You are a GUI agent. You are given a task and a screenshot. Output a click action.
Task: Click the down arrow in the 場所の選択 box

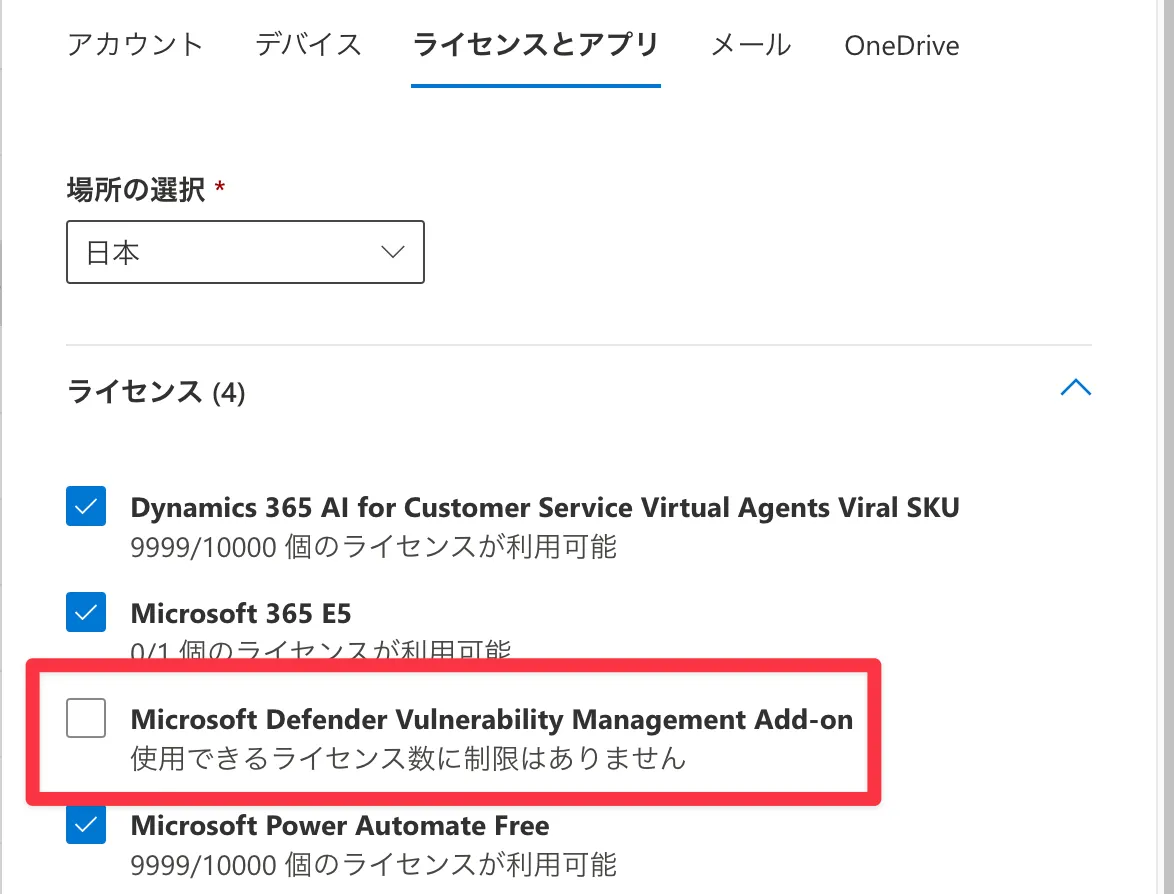pos(393,252)
